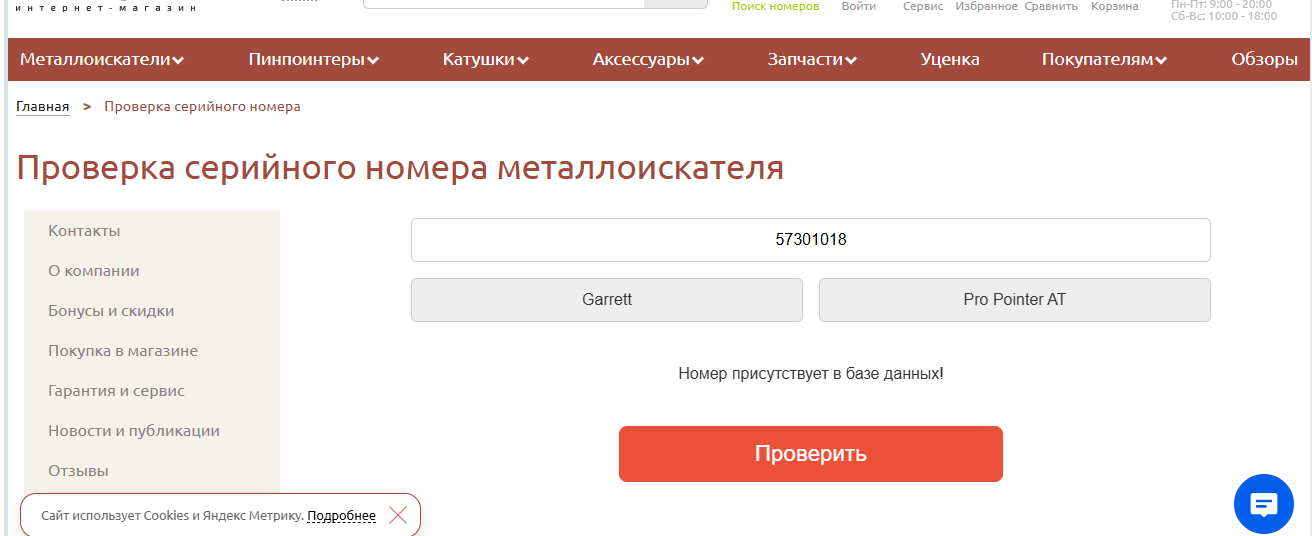
Task: Select the Garrett brand button
Action: 607,300
